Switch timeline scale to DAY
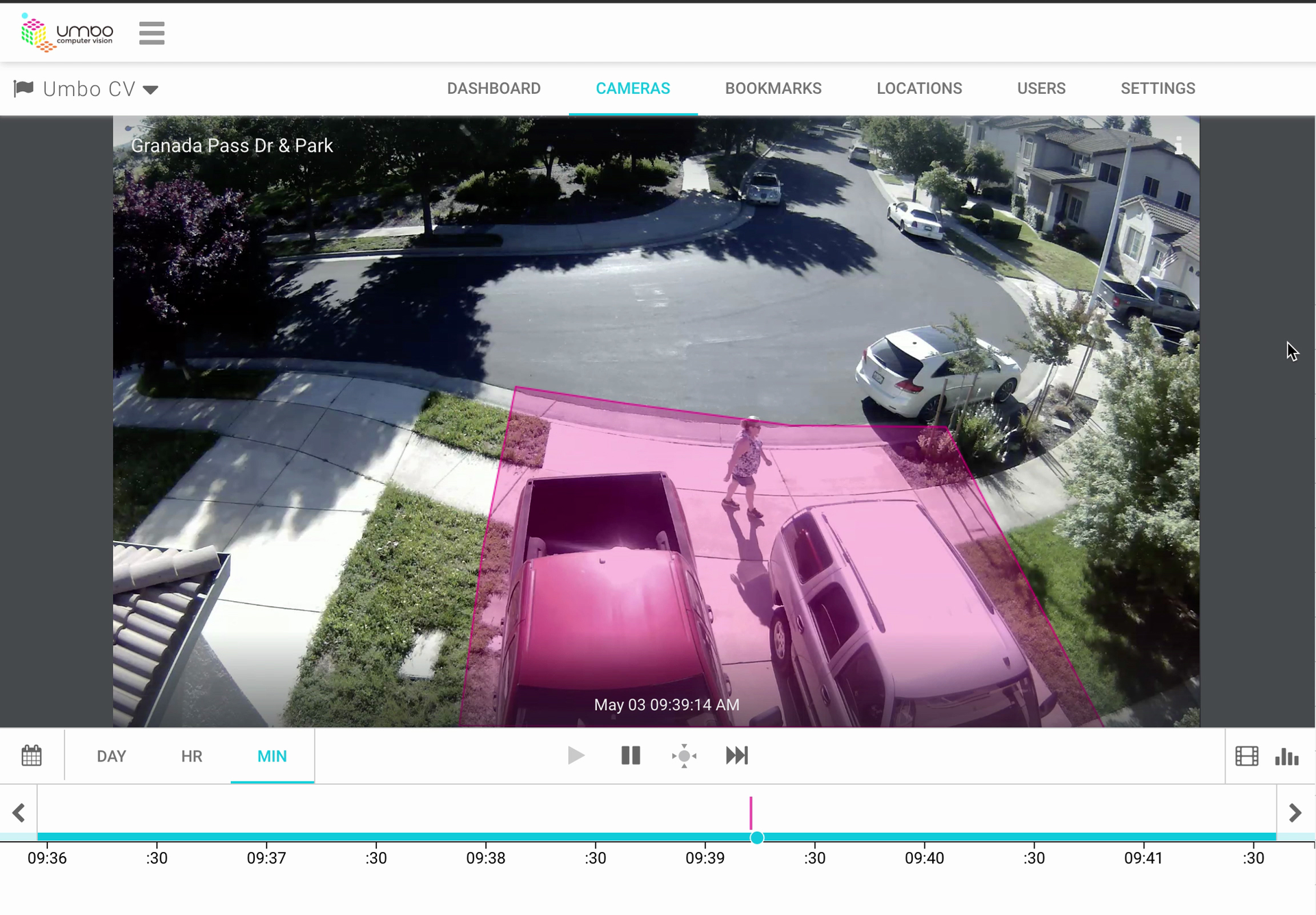Viewport: 1316px width, 915px height. coord(111,756)
